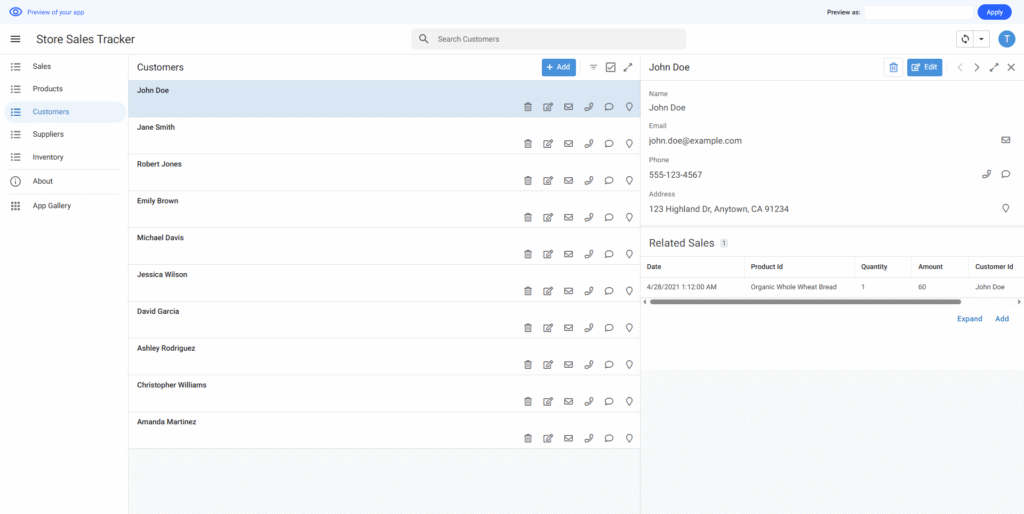
Task: Click the Expand link under Related Sales
Action: tap(969, 319)
